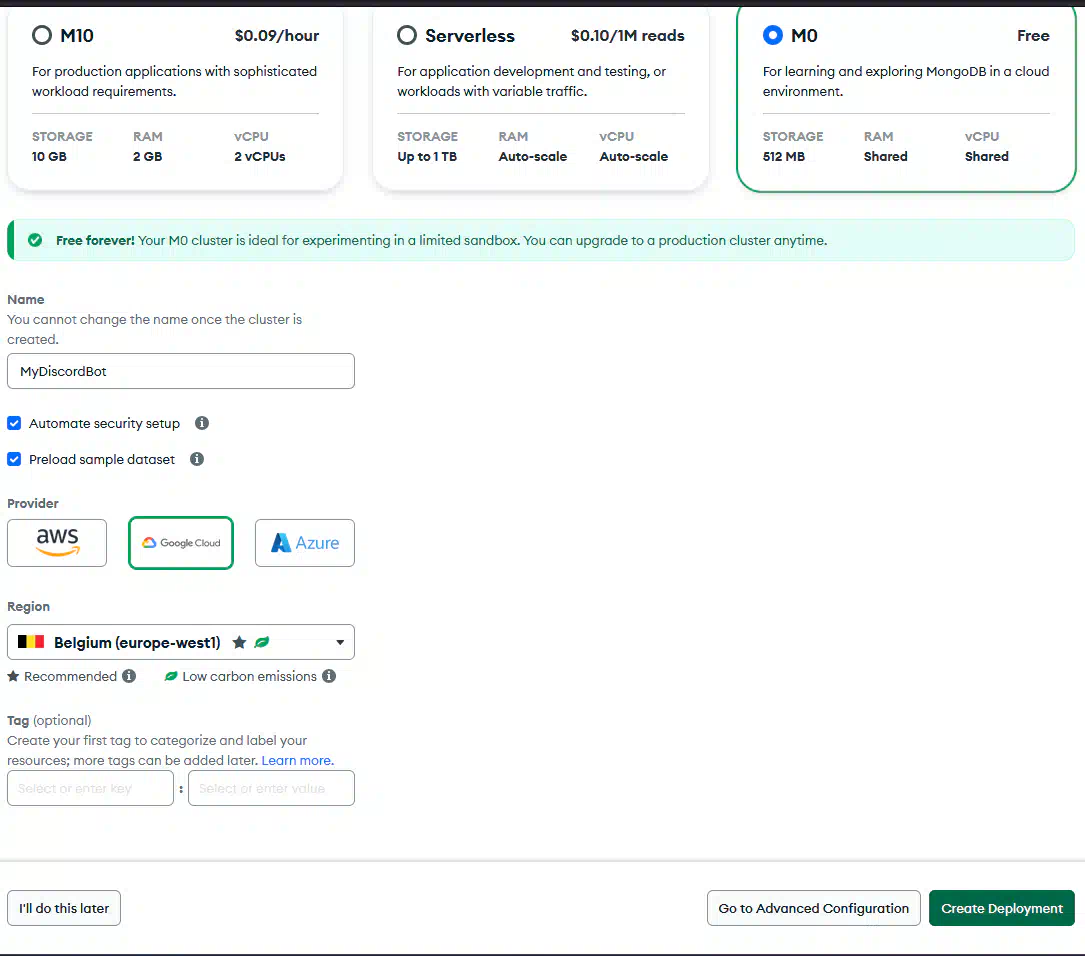Open info icon next to Automate security setup
The height and width of the screenshot is (956, 1085).
coord(201,423)
